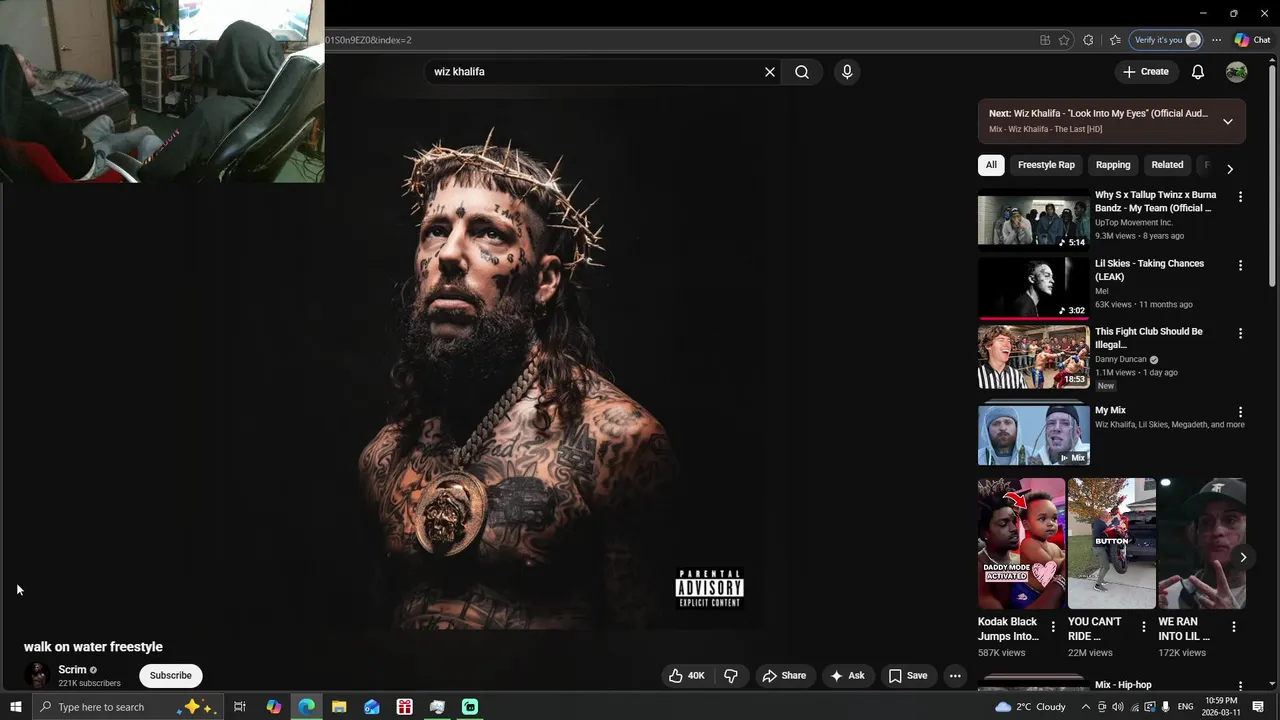
Task: Open browser extensions puzzle icon
Action: coord(1089,40)
